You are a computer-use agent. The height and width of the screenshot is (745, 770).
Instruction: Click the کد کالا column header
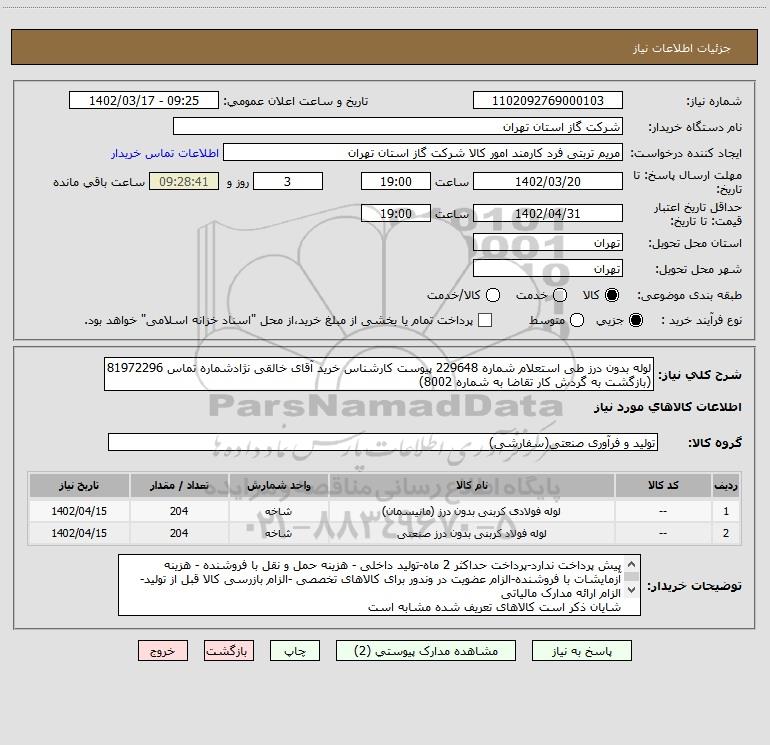tap(663, 485)
